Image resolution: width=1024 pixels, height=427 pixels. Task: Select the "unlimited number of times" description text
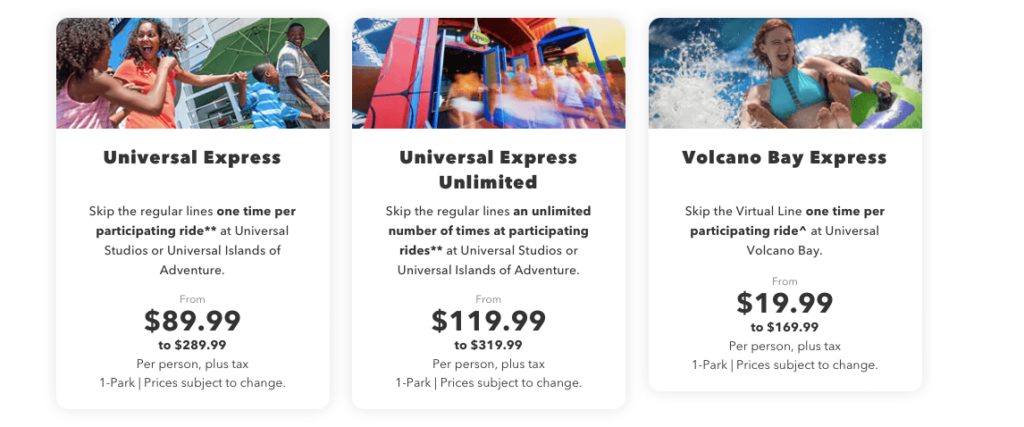click(x=488, y=240)
